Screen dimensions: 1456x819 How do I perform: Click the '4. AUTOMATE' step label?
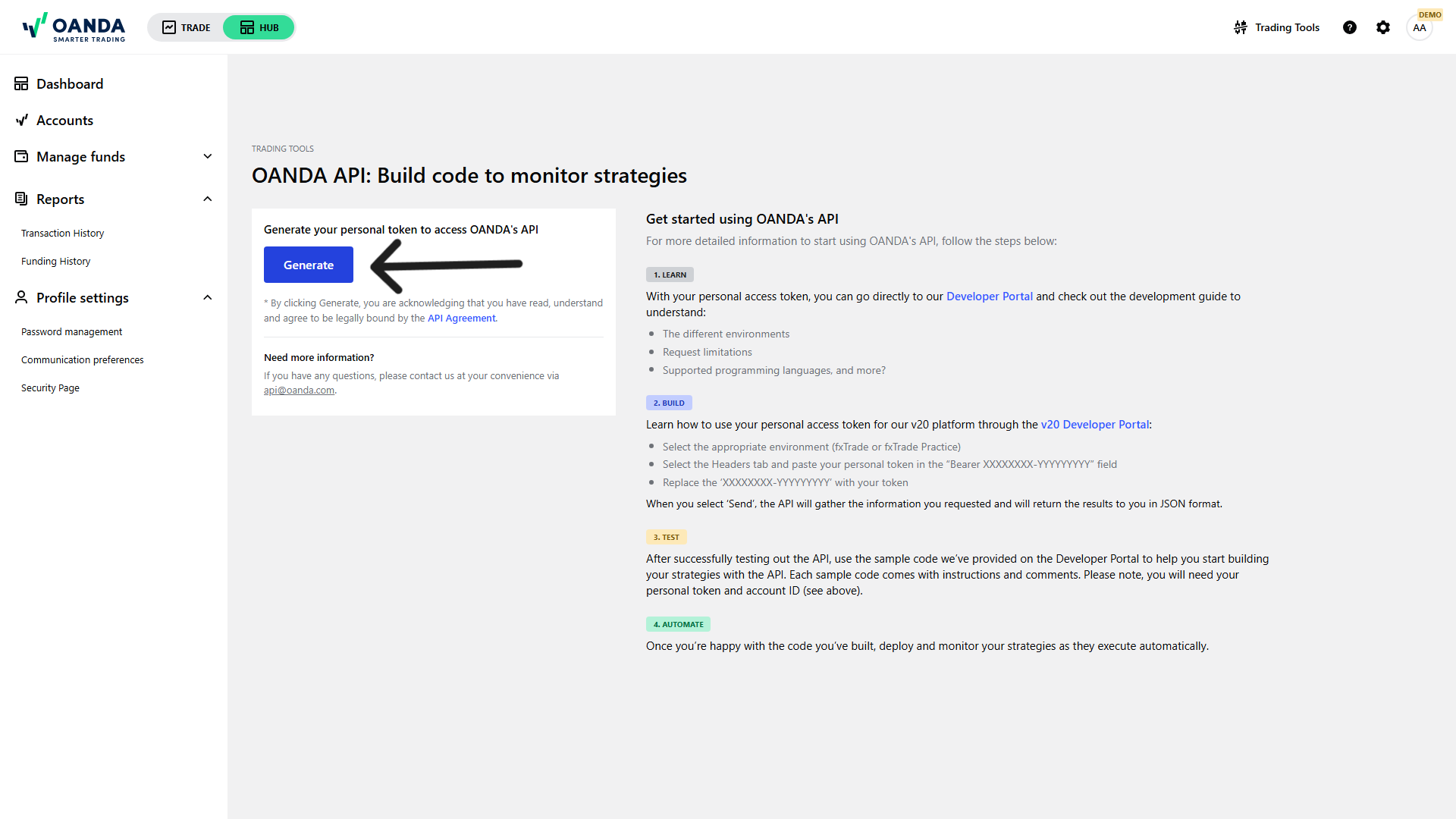point(678,624)
